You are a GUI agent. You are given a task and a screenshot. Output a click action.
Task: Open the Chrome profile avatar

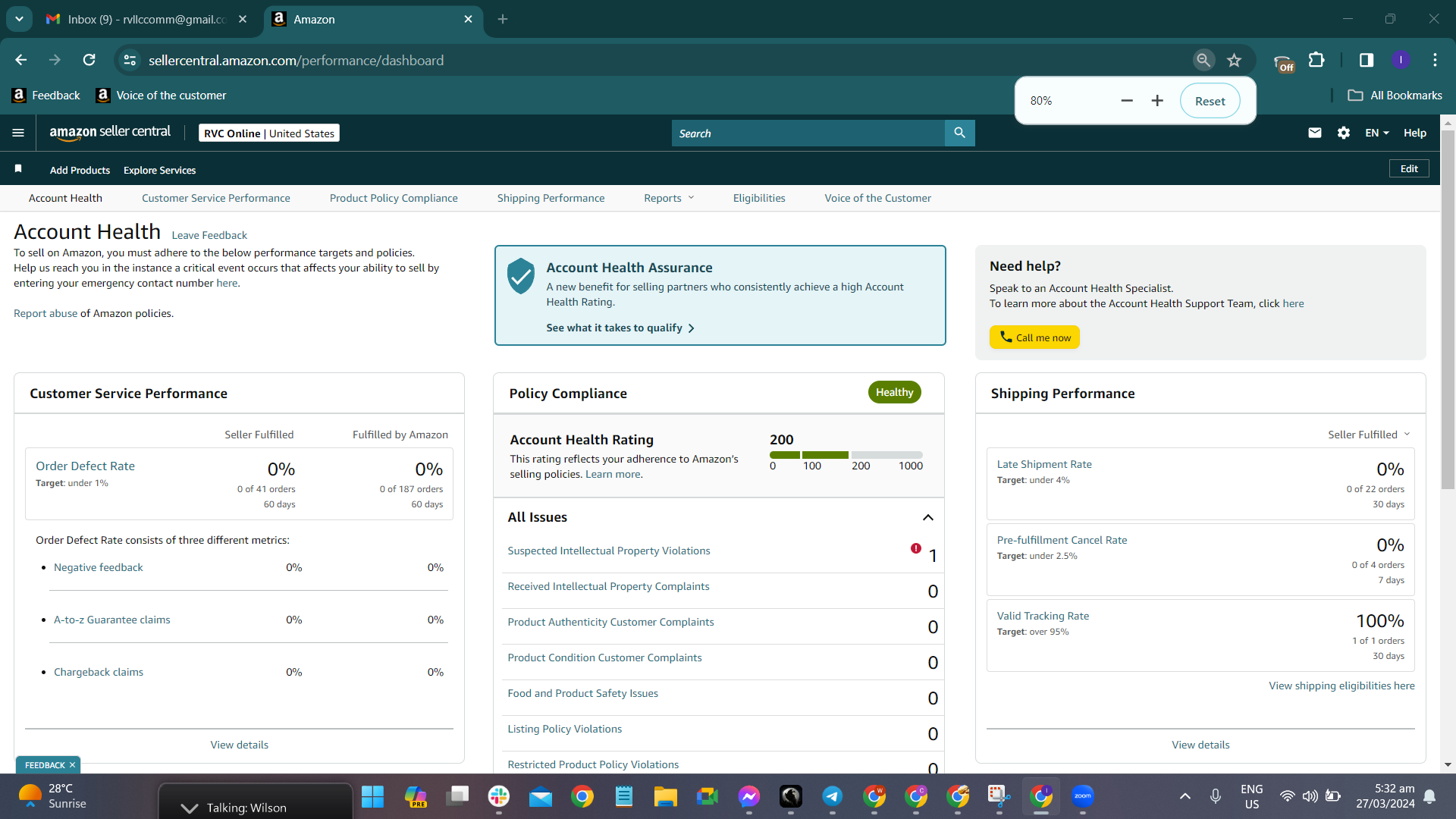pyautogui.click(x=1401, y=60)
